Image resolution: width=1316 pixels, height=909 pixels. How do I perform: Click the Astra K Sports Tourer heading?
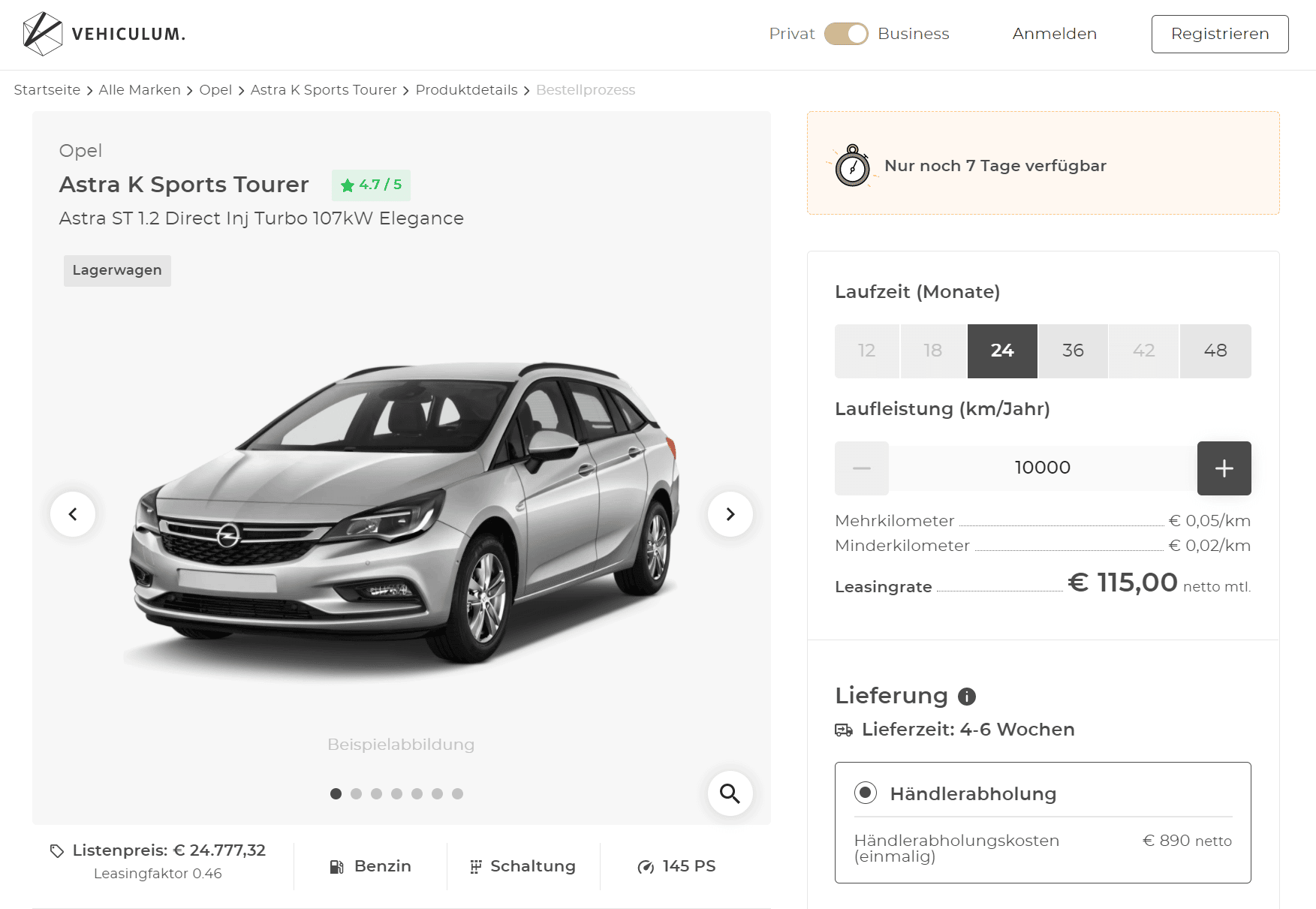click(184, 185)
